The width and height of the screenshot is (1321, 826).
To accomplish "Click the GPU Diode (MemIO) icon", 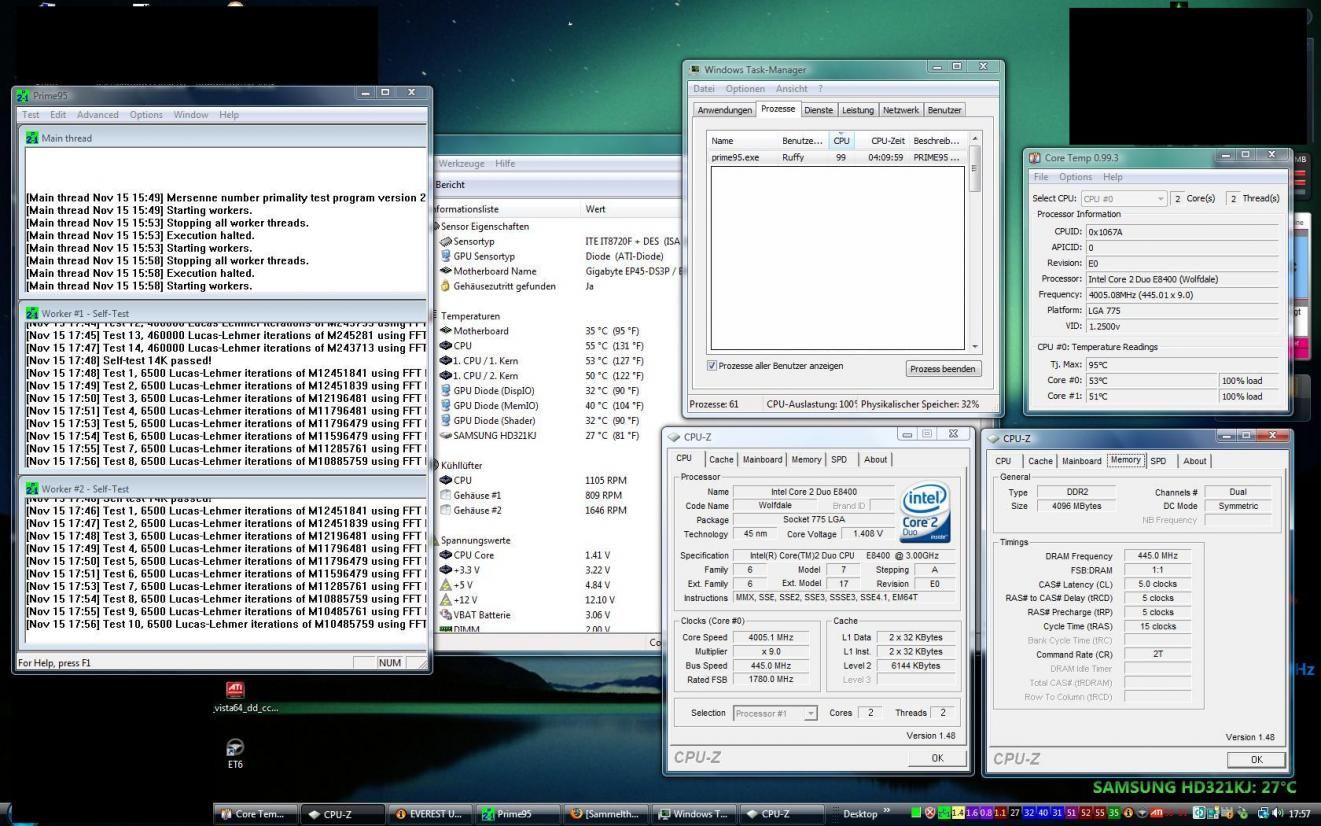I will tap(446, 405).
